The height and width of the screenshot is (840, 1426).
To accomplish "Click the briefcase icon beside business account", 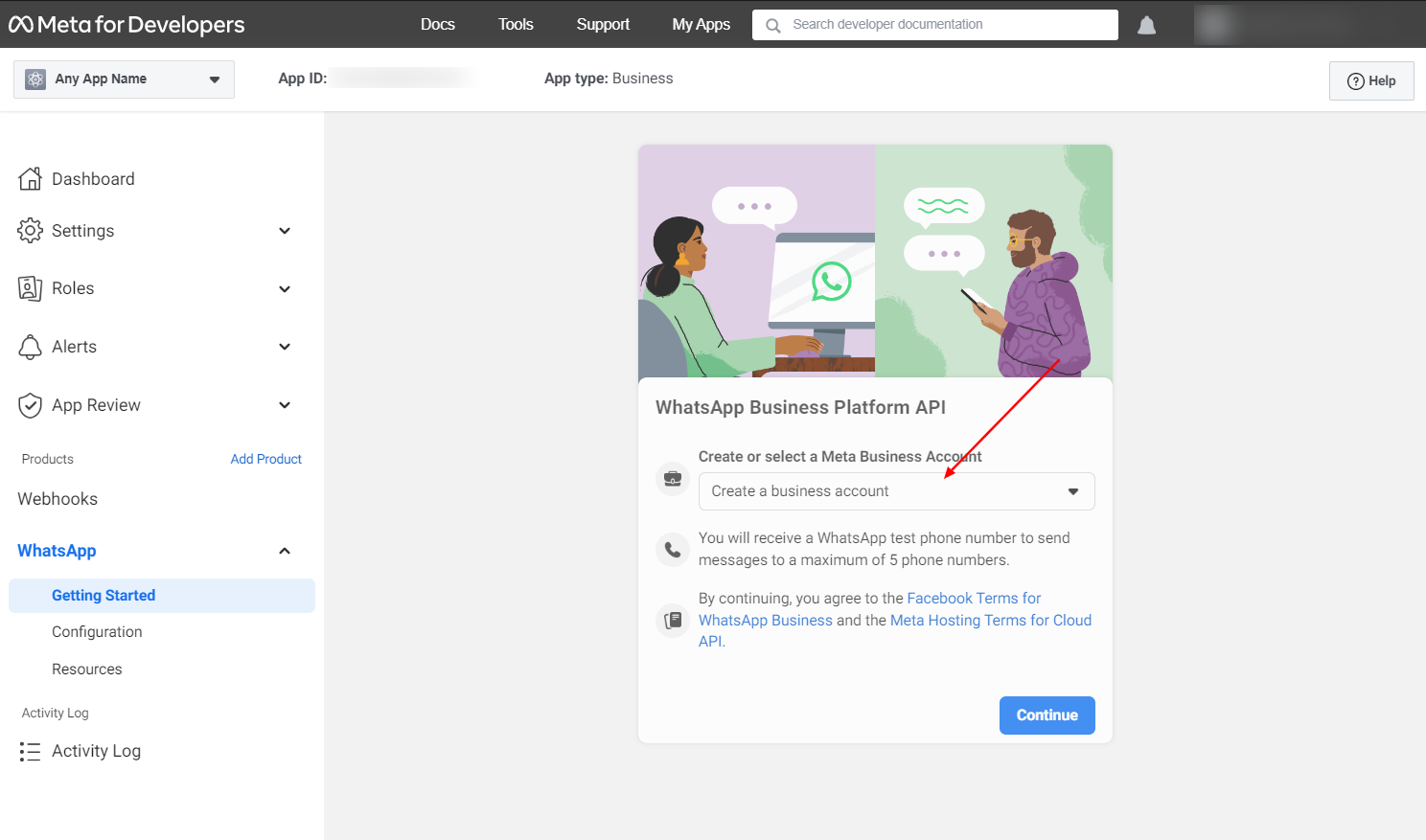I will coord(673,478).
